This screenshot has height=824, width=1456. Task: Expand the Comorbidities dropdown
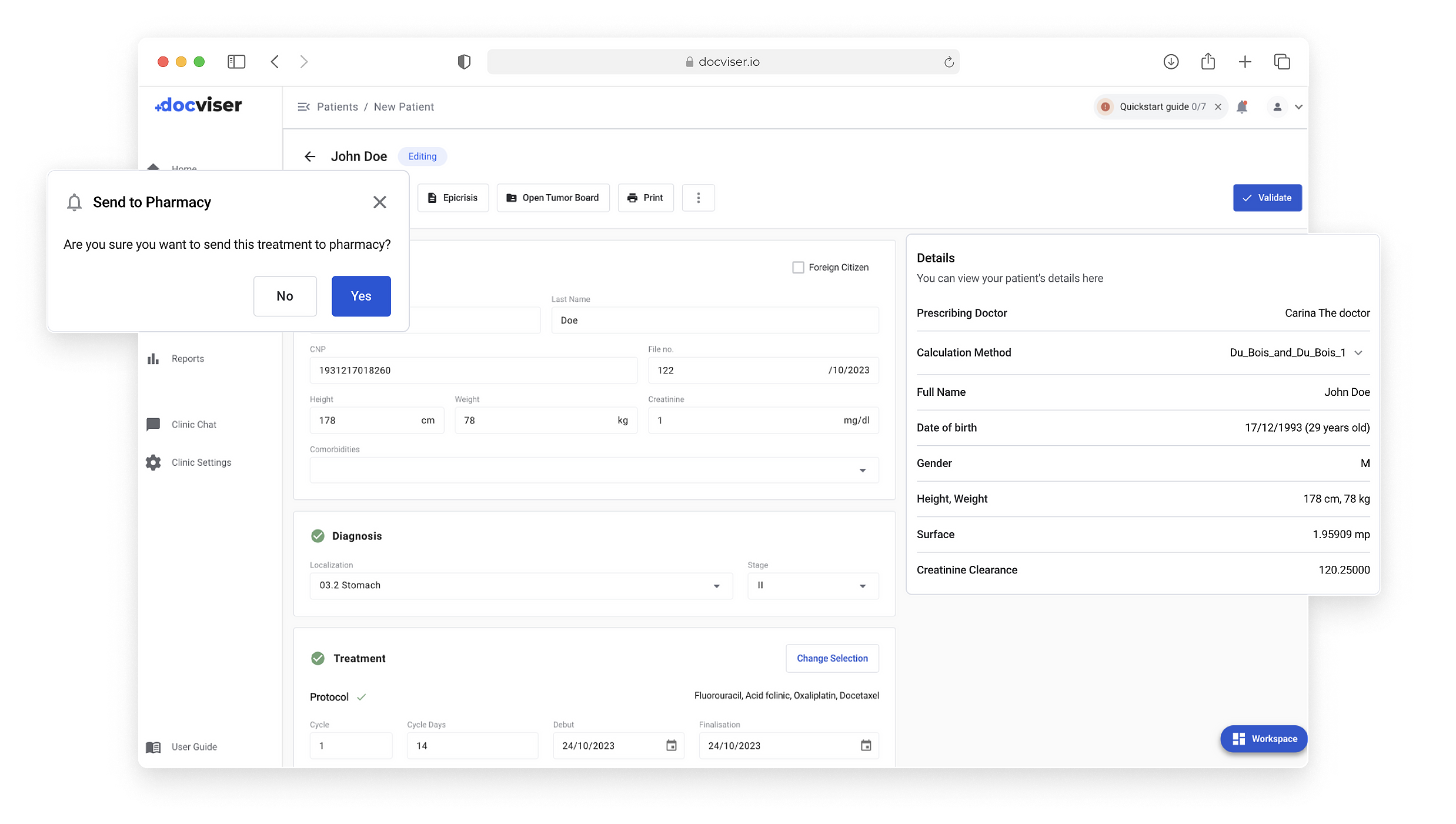click(862, 471)
